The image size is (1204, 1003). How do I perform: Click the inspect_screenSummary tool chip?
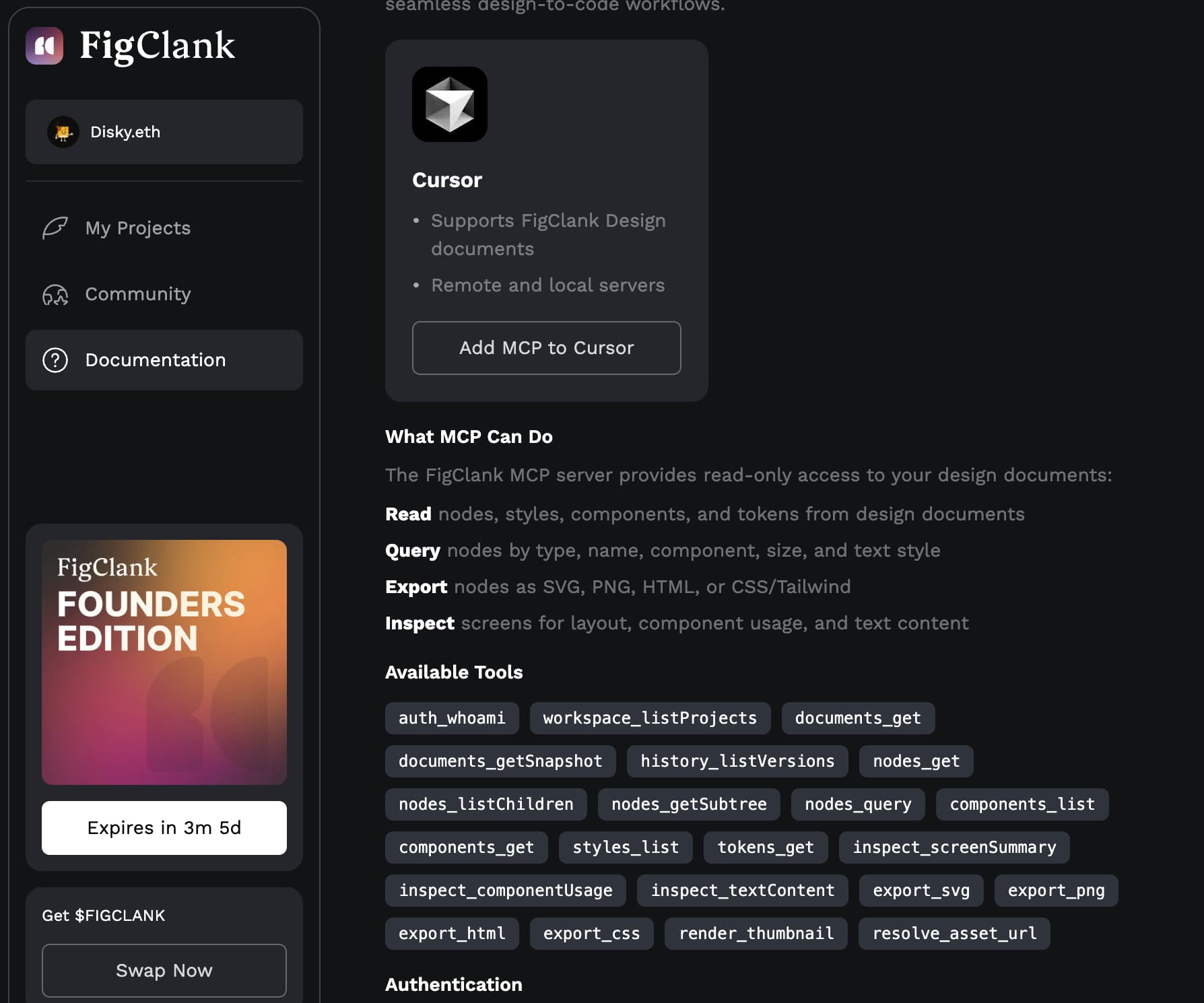click(x=954, y=848)
